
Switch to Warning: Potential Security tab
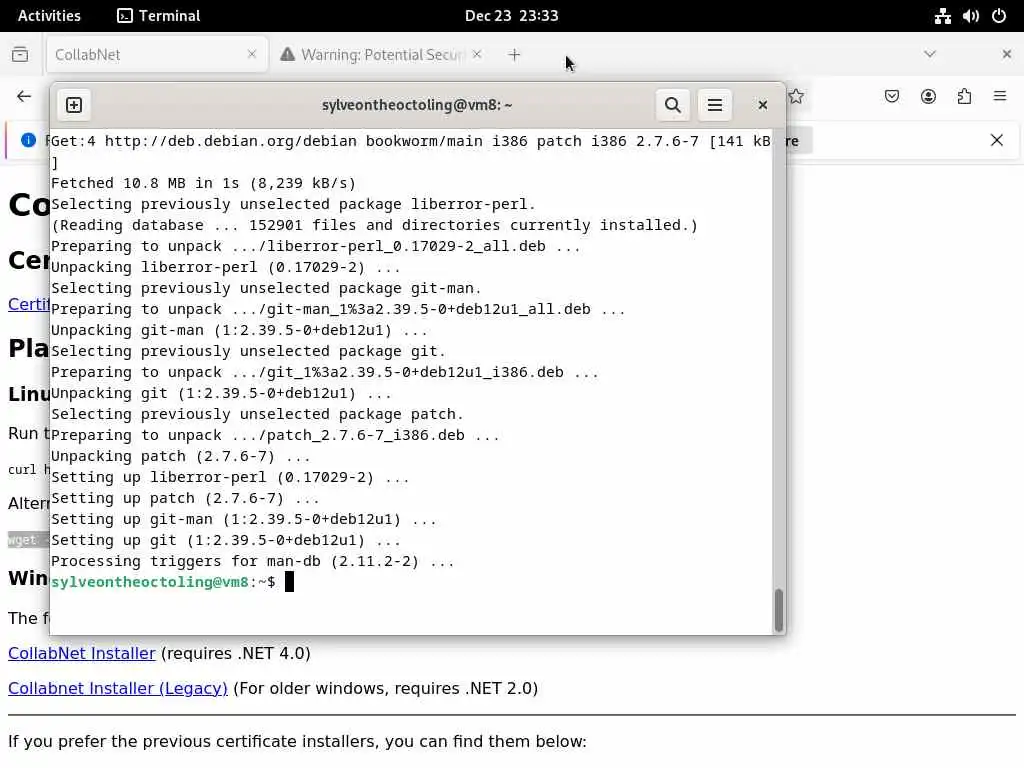click(381, 54)
